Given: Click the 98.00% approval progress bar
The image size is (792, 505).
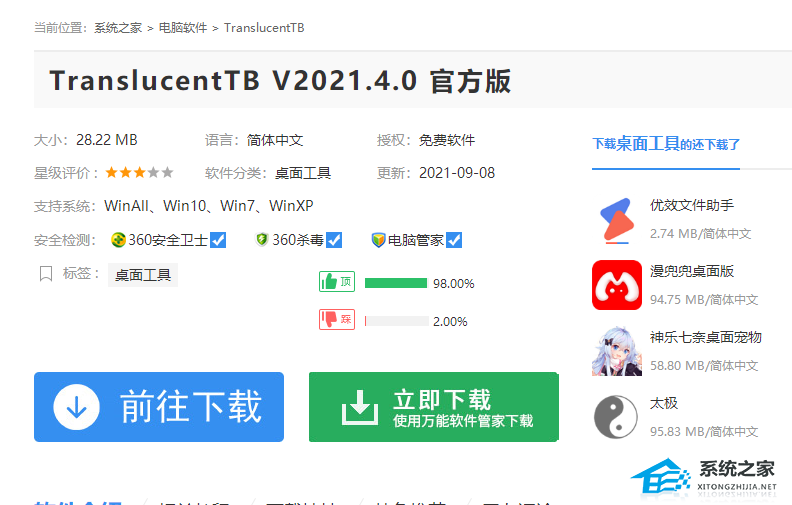Looking at the screenshot, I should [x=396, y=283].
